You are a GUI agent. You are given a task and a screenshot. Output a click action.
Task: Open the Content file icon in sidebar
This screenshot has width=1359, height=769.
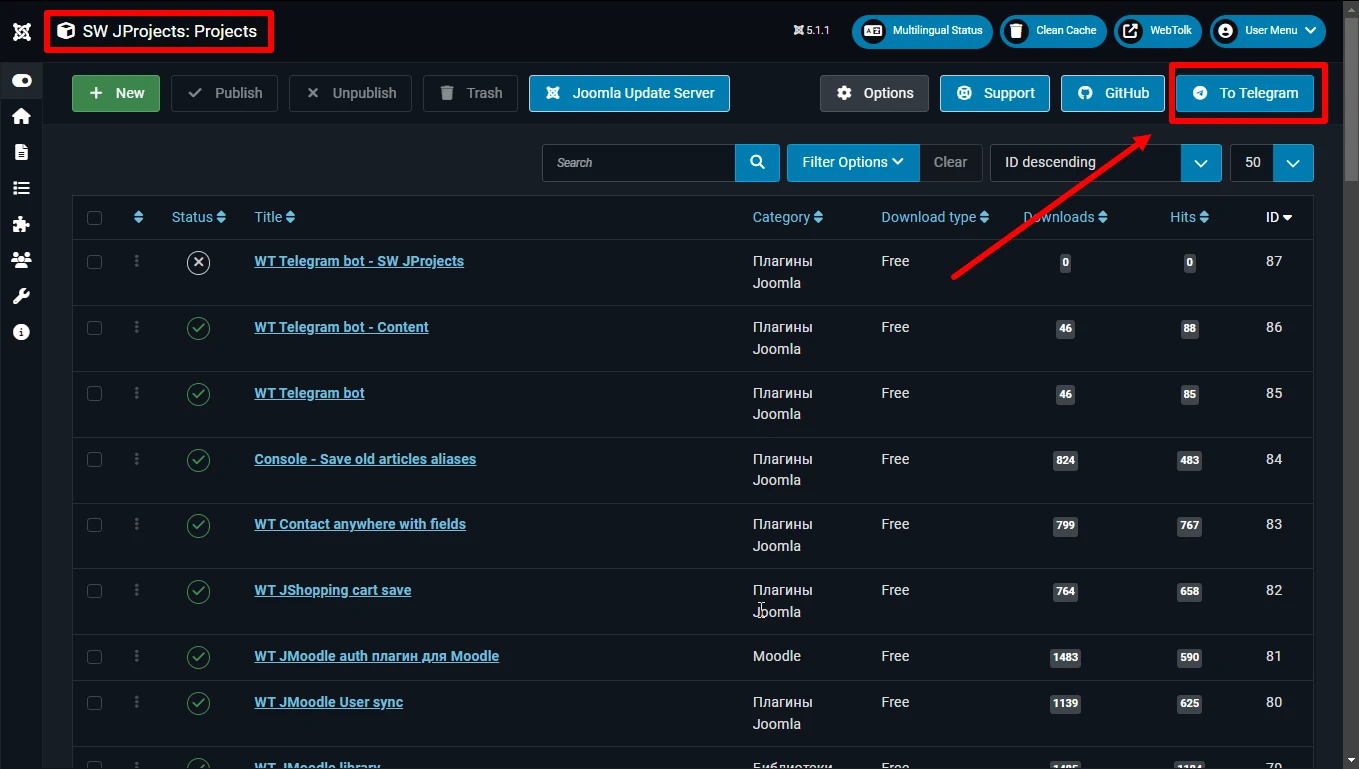pos(21,152)
